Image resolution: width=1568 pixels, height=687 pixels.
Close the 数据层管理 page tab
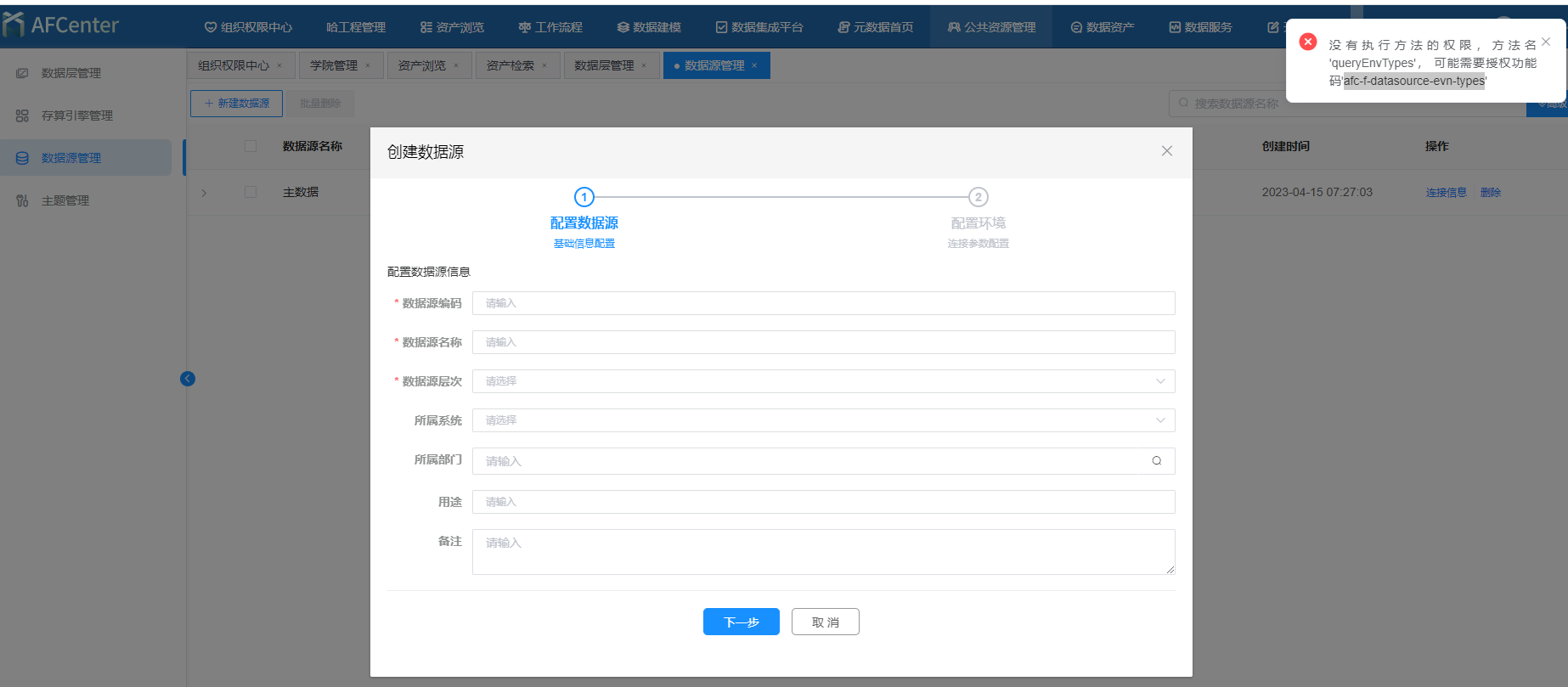point(644,65)
